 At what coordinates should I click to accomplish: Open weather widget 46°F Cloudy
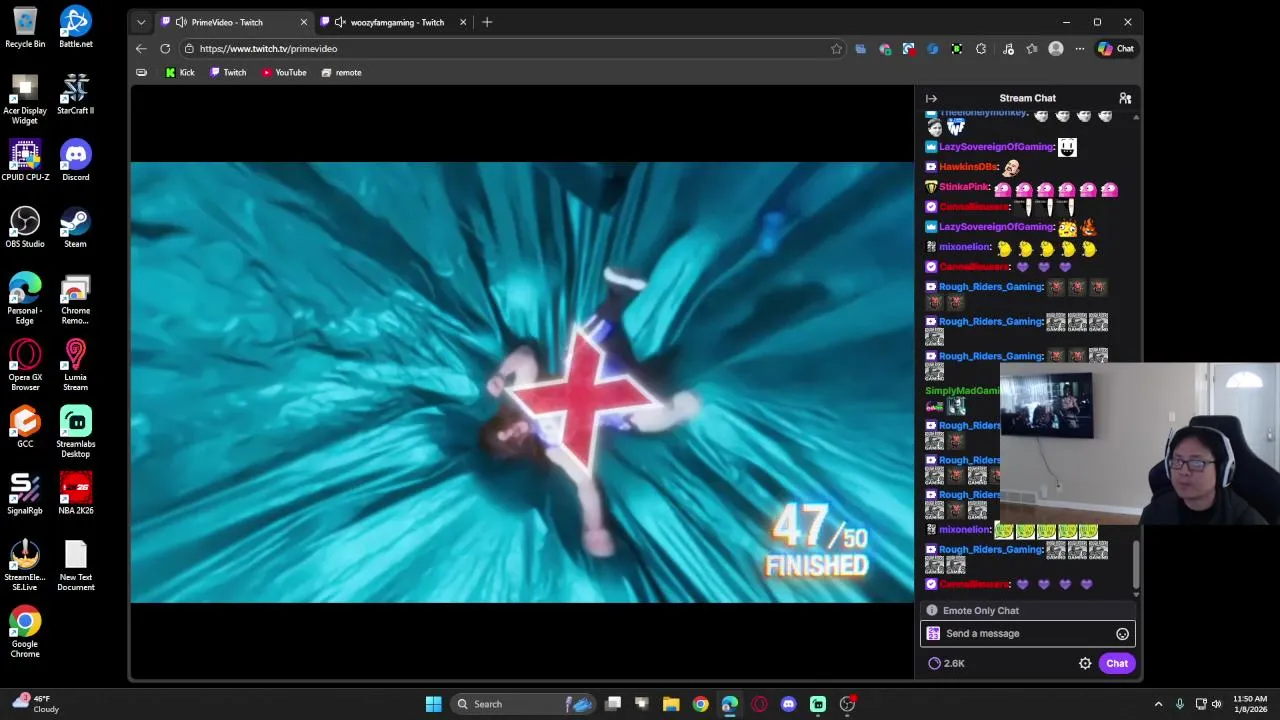[x=35, y=704]
